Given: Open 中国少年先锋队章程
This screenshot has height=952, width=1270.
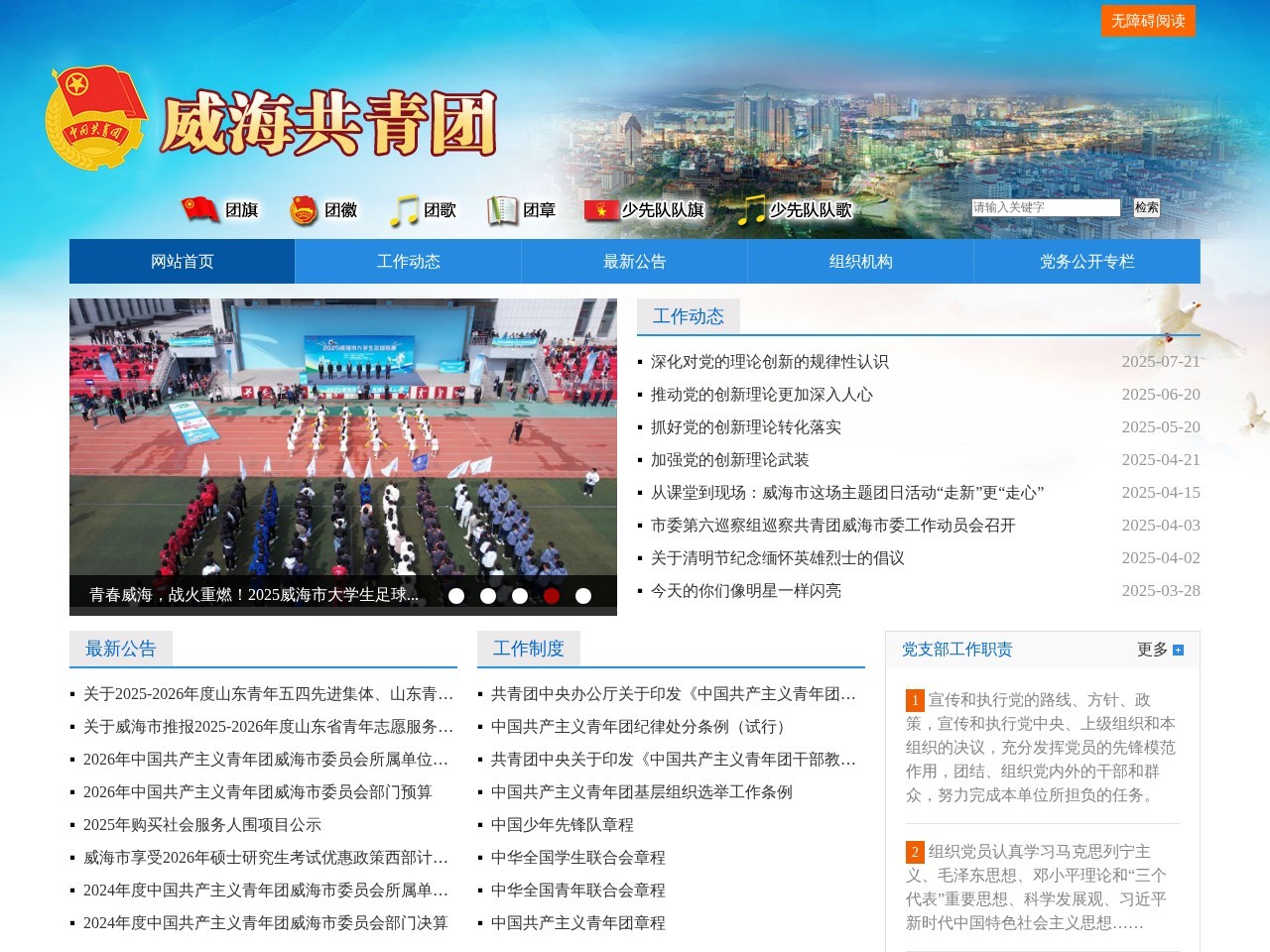Looking at the screenshot, I should pos(563,825).
